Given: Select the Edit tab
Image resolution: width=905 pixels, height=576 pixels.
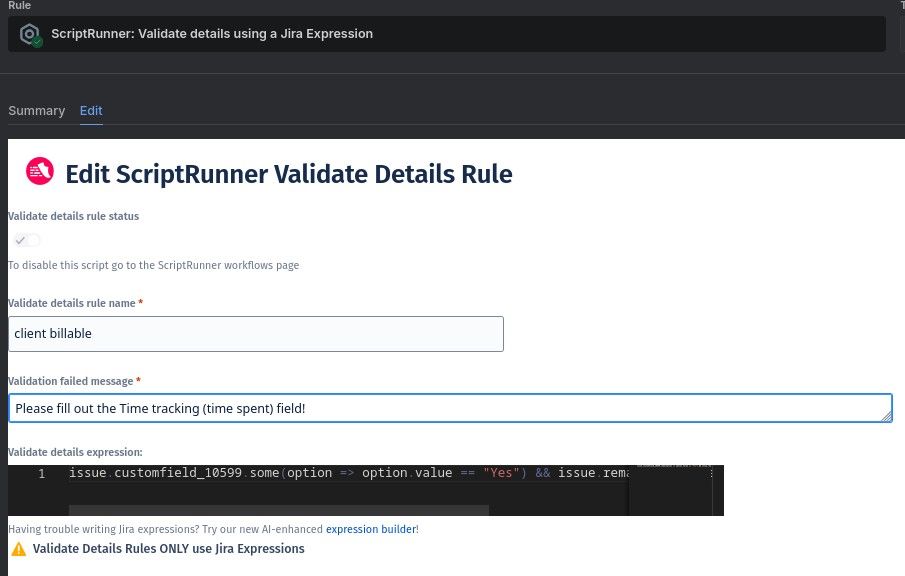Looking at the screenshot, I should pyautogui.click(x=91, y=111).
